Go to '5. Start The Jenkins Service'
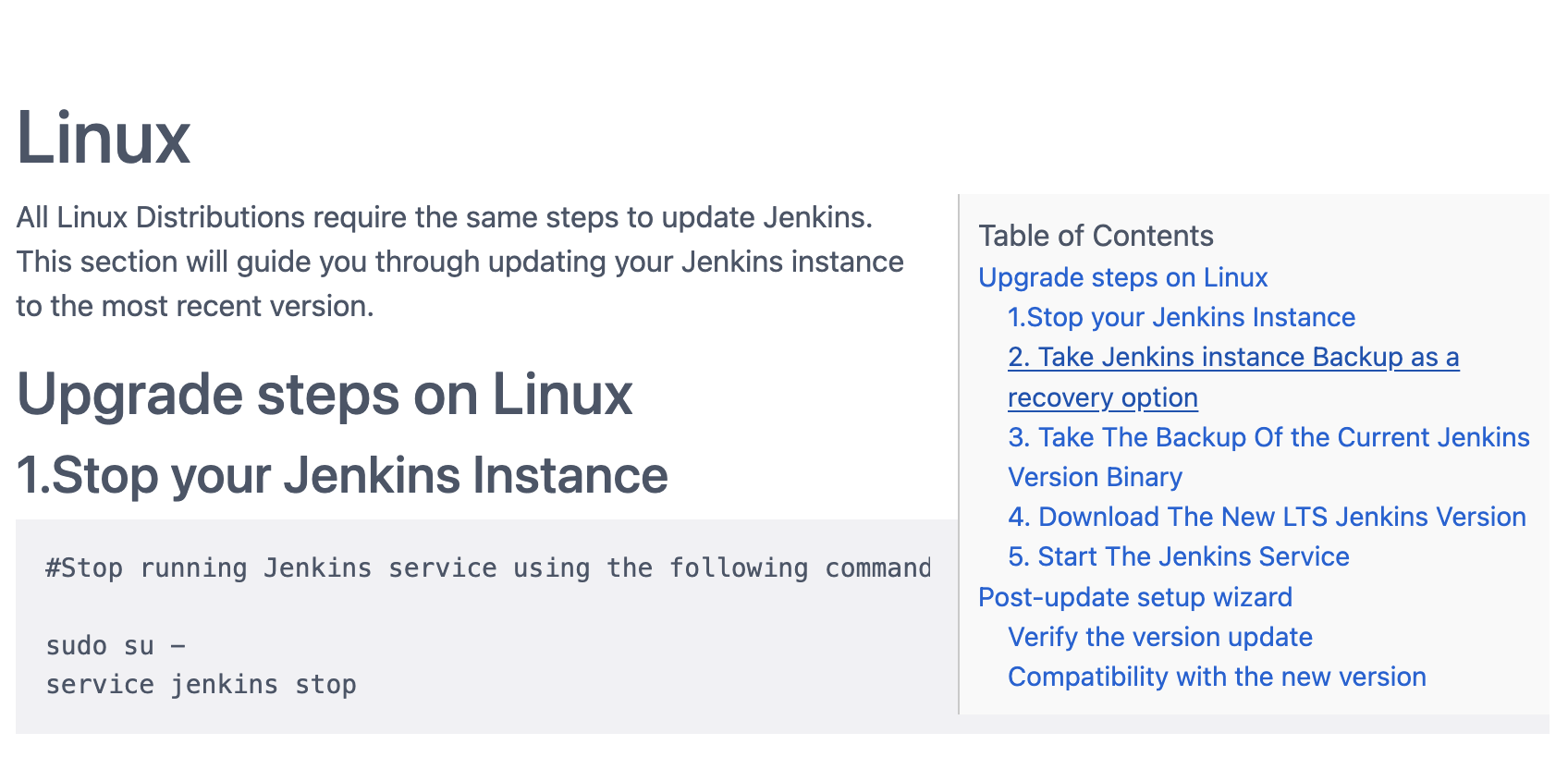Image resolution: width=1568 pixels, height=769 pixels. click(1178, 556)
